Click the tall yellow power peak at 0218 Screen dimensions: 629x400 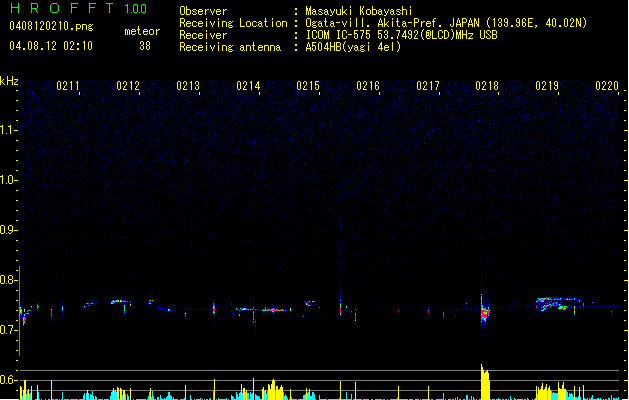(x=485, y=382)
